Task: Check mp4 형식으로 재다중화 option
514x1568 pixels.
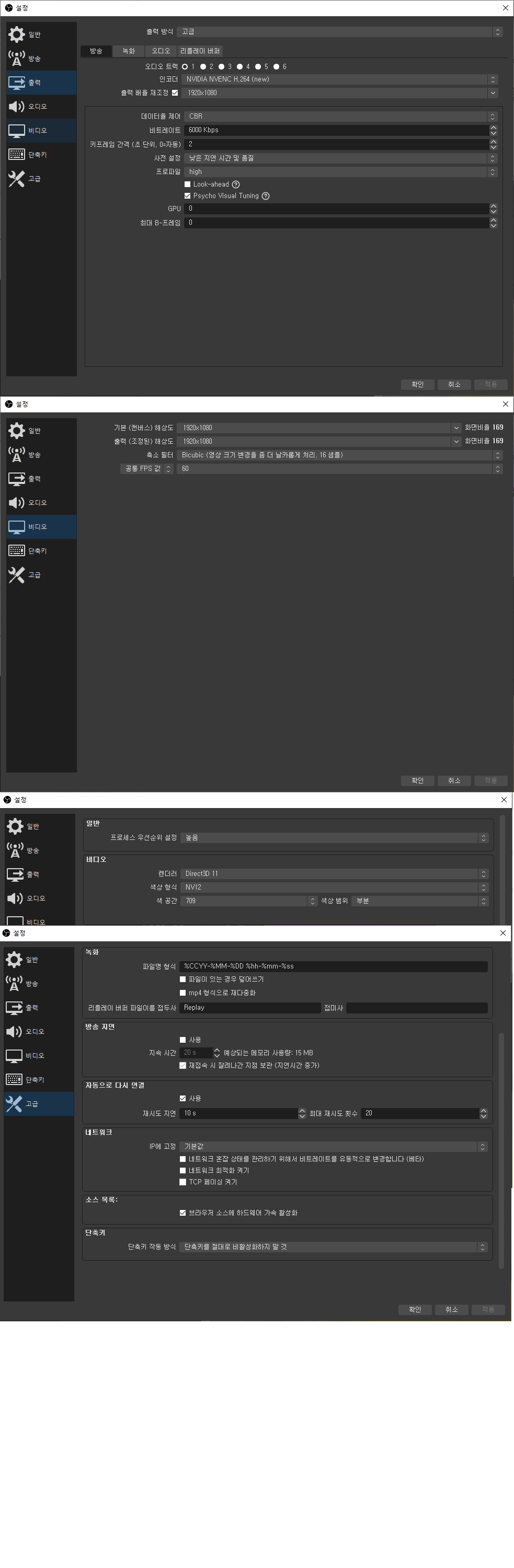Action: (182, 993)
